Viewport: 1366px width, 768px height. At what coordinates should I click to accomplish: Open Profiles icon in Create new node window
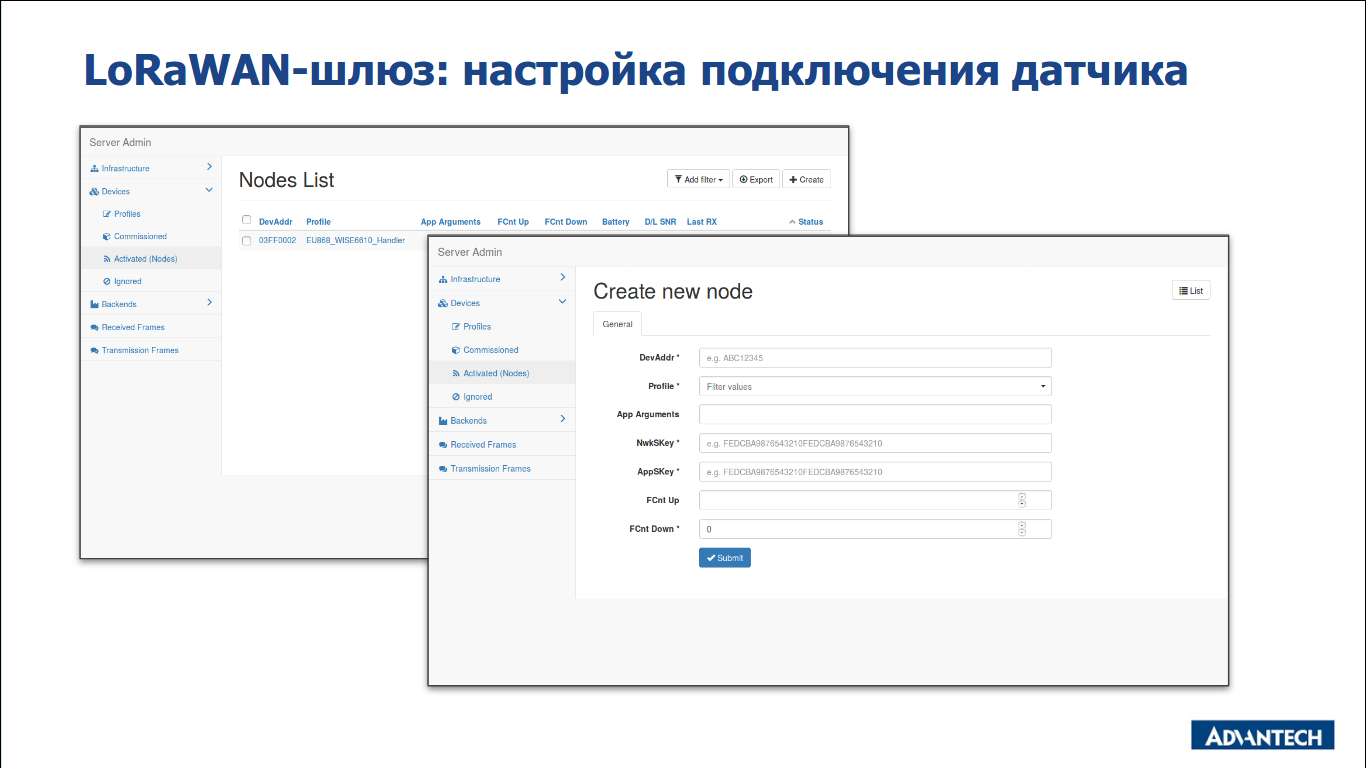point(456,326)
